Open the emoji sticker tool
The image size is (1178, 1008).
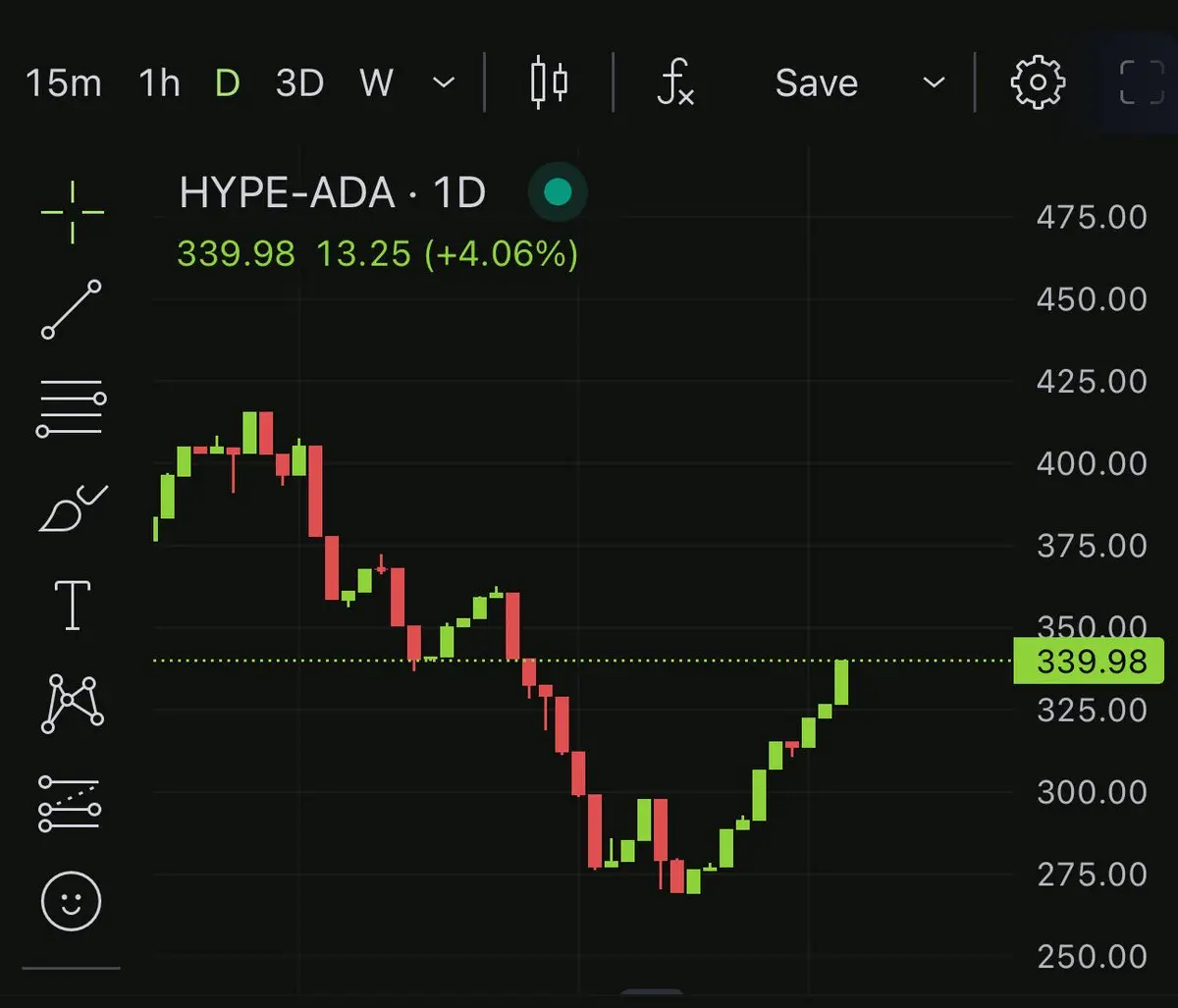(72, 901)
